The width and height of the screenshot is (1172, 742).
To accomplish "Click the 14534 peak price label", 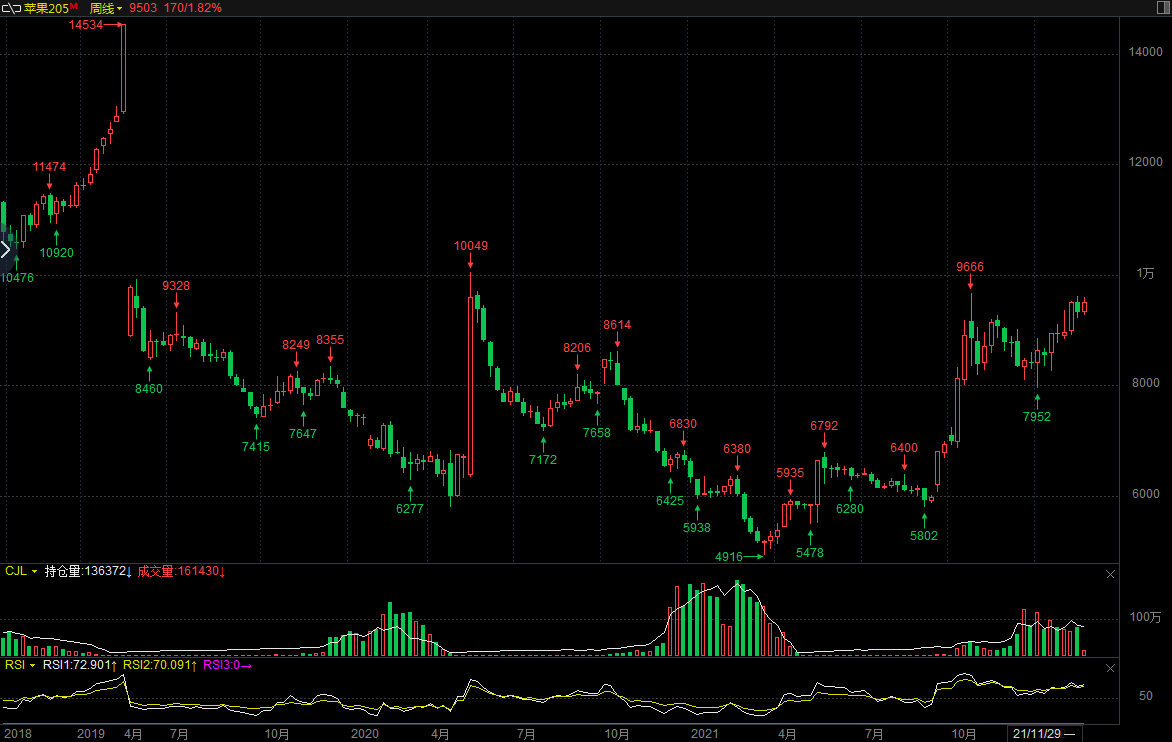I will click(86, 25).
